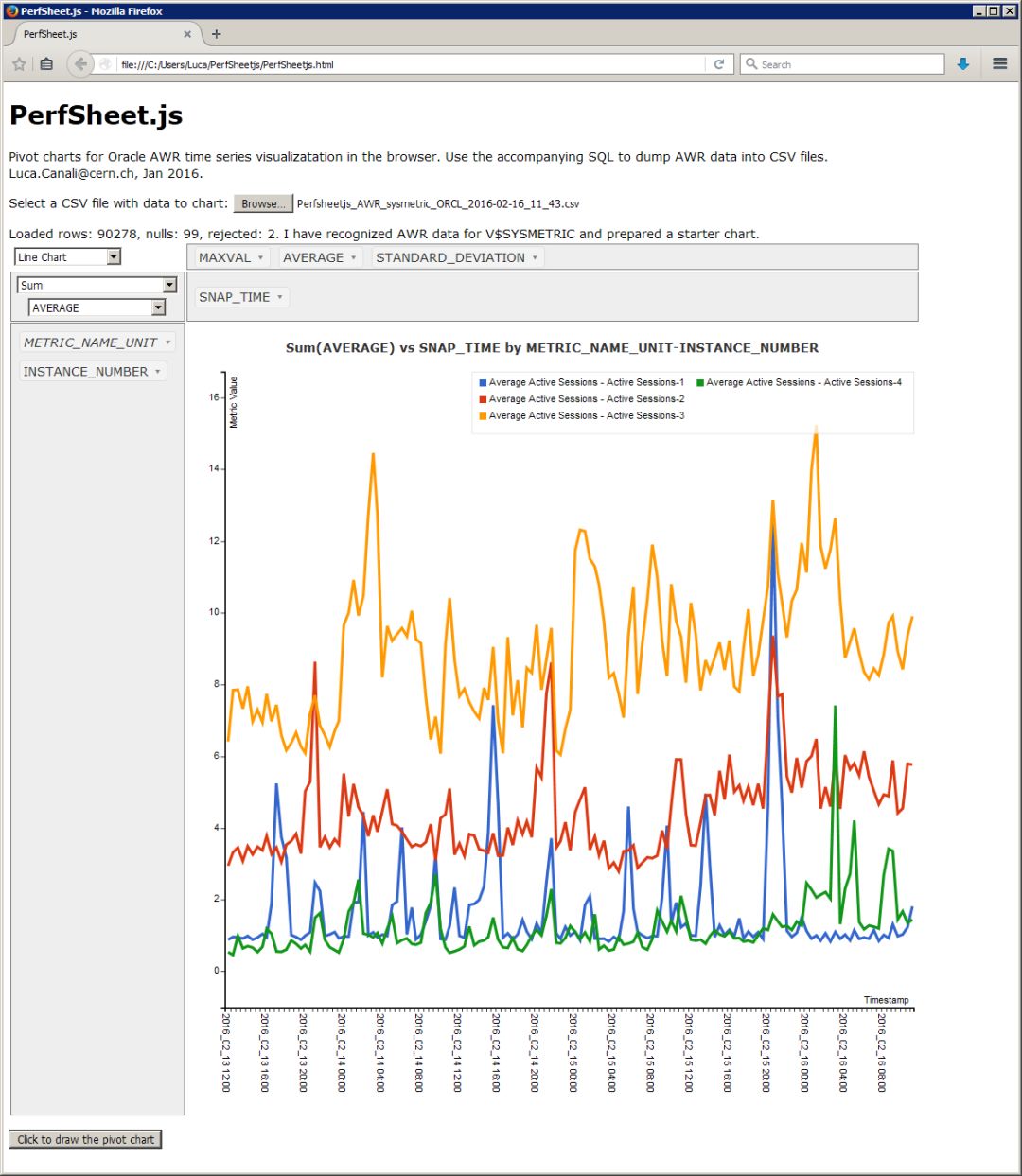Close the PerfSheet.js tab

tap(187, 34)
